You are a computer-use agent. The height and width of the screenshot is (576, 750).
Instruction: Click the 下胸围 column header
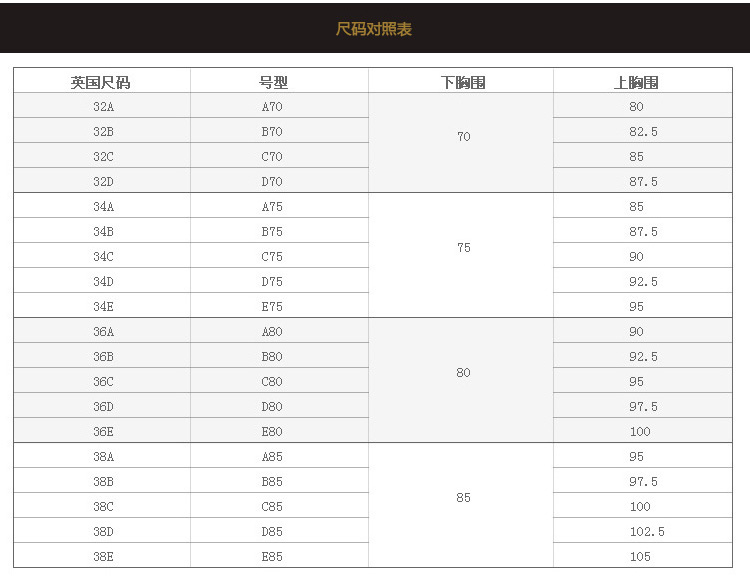click(x=463, y=82)
